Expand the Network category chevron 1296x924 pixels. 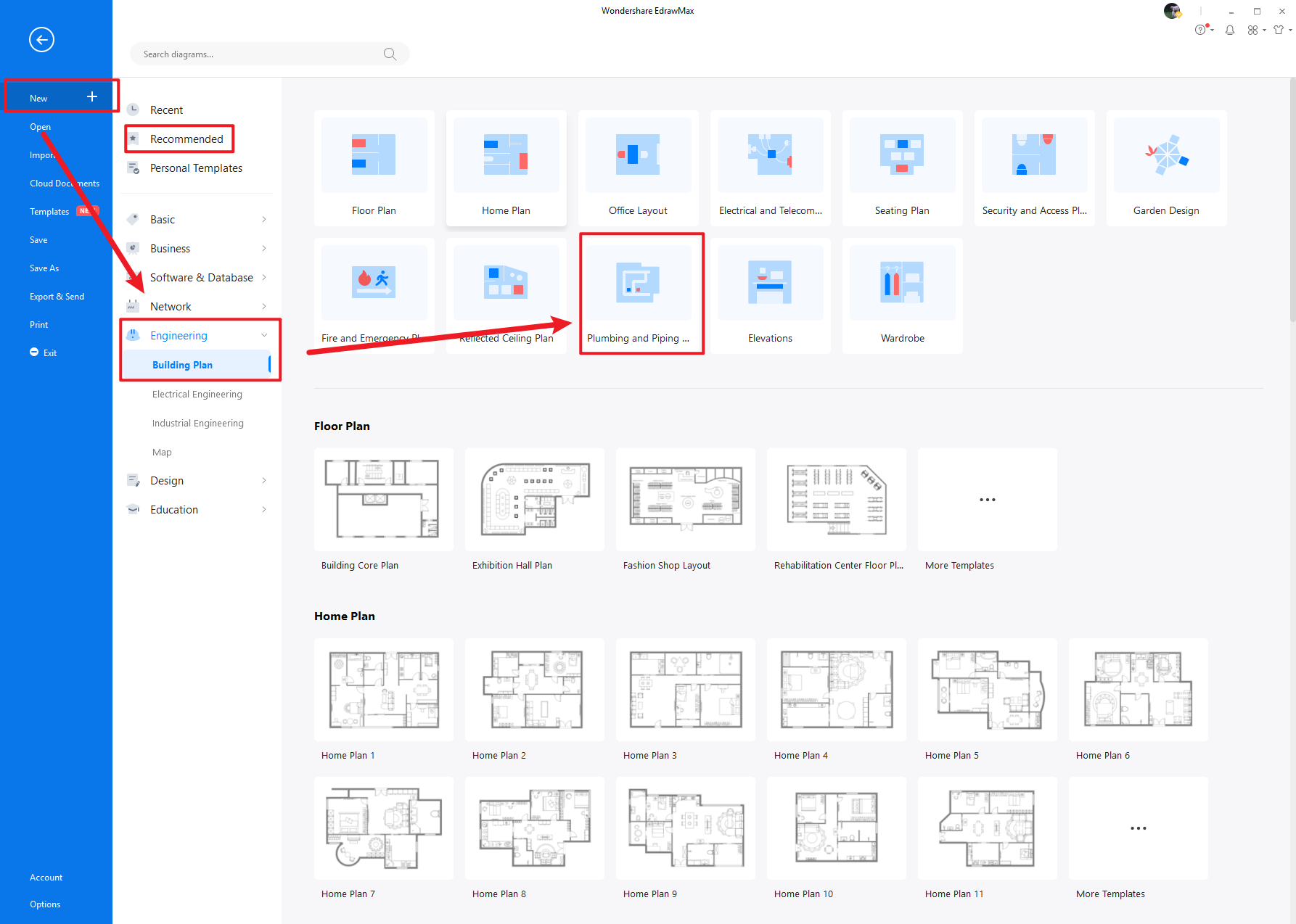[x=264, y=306]
